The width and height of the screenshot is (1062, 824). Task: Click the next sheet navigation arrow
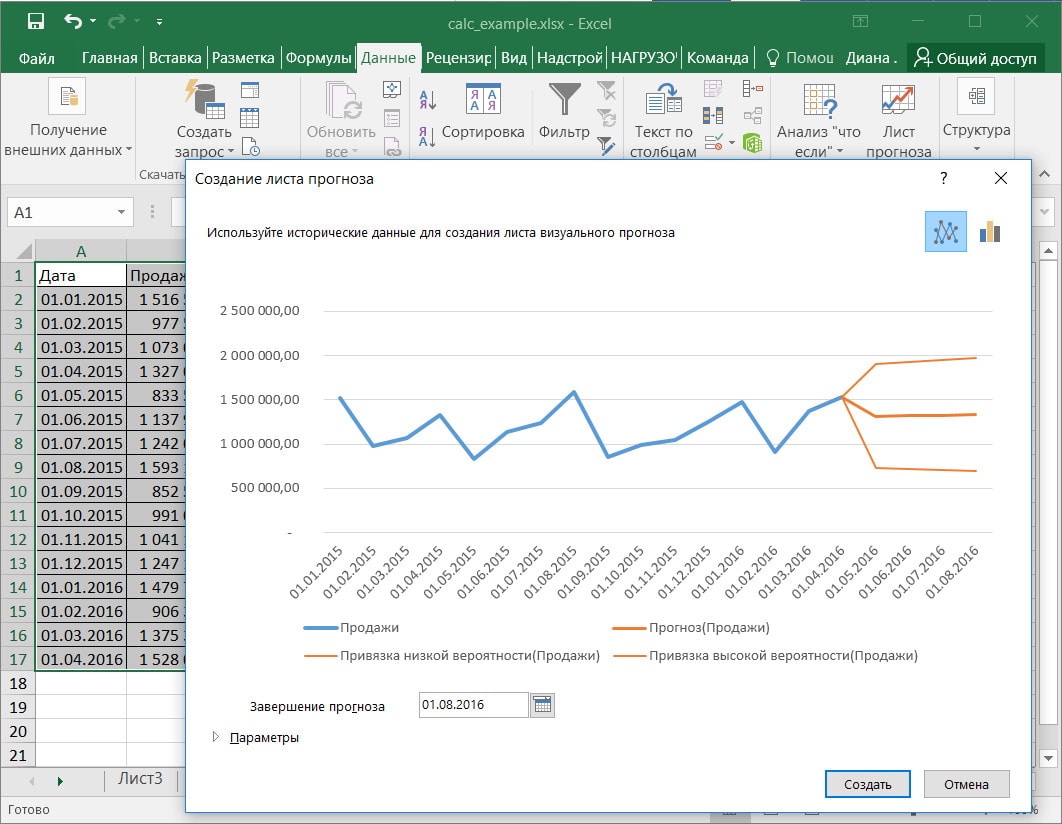coord(60,781)
